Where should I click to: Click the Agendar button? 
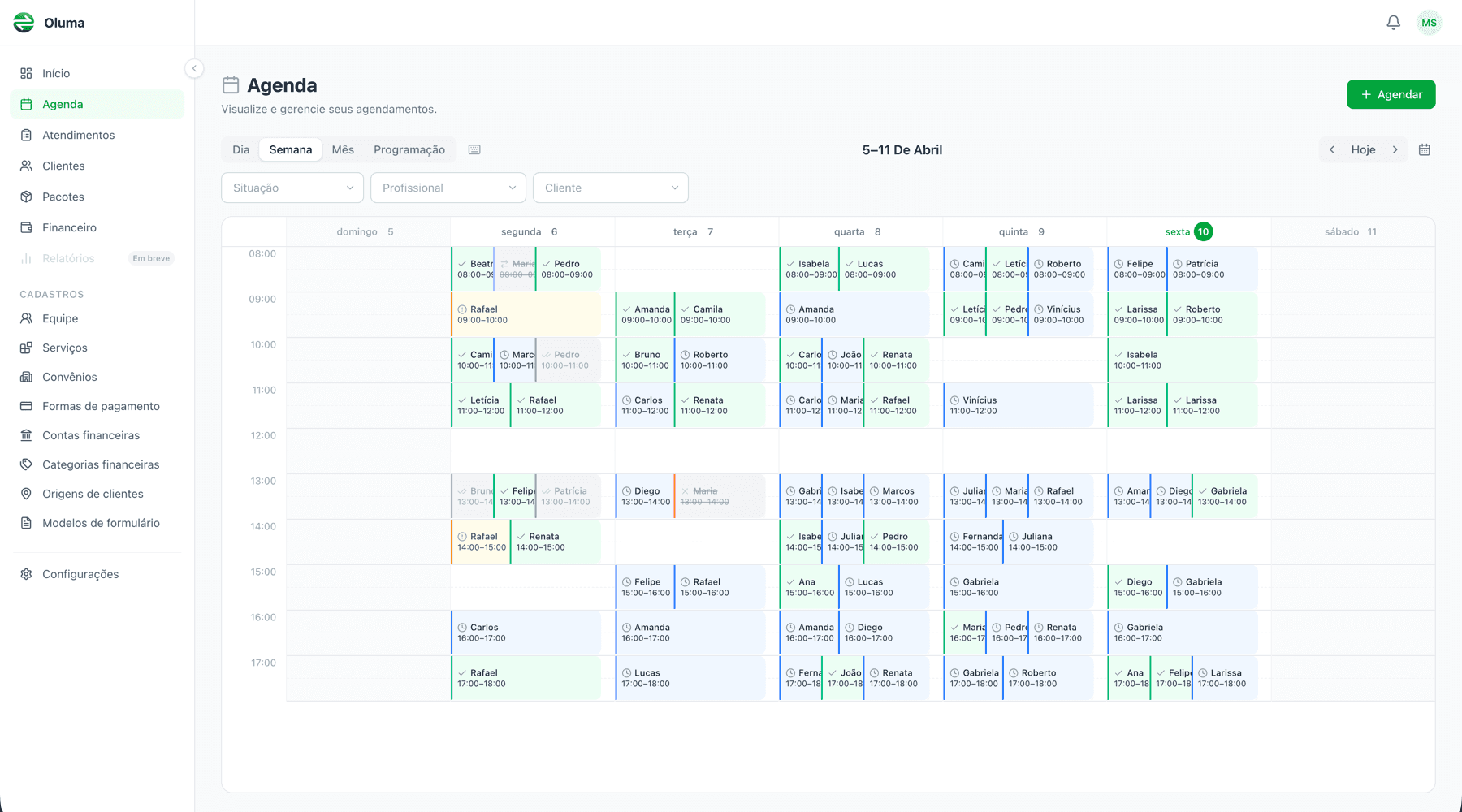pyautogui.click(x=1391, y=94)
